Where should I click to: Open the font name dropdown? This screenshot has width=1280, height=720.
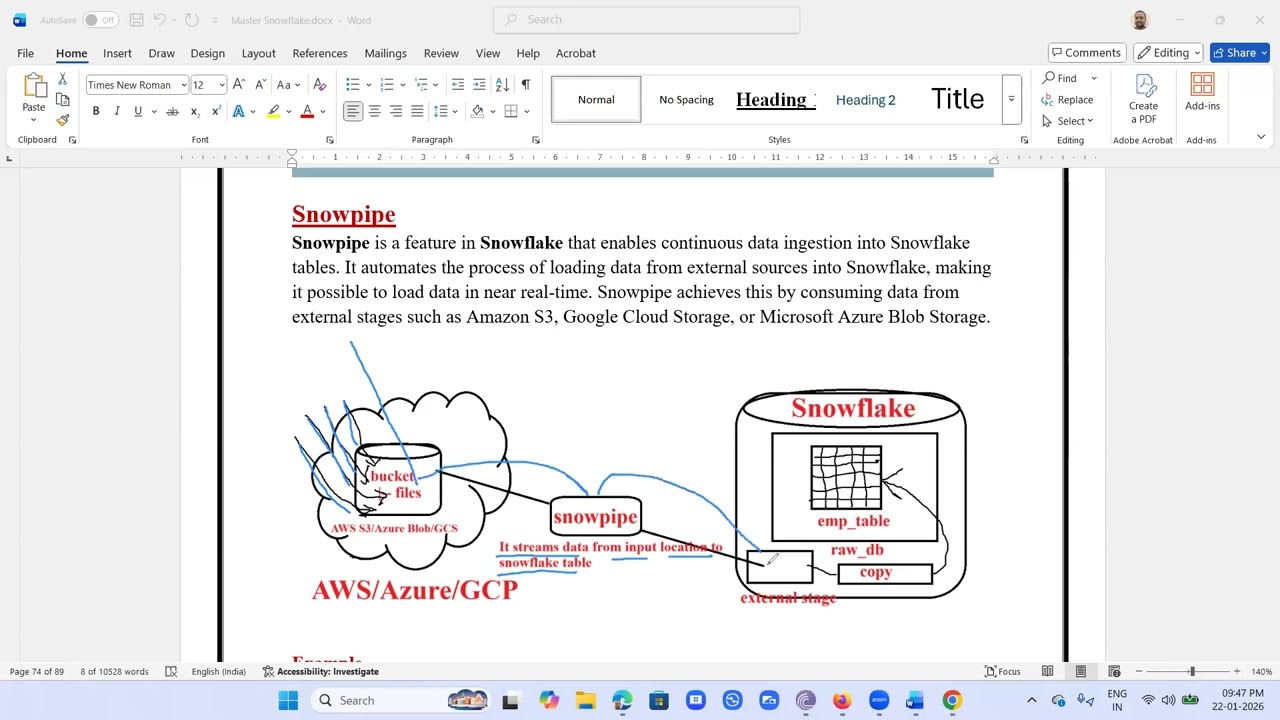pyautogui.click(x=183, y=85)
